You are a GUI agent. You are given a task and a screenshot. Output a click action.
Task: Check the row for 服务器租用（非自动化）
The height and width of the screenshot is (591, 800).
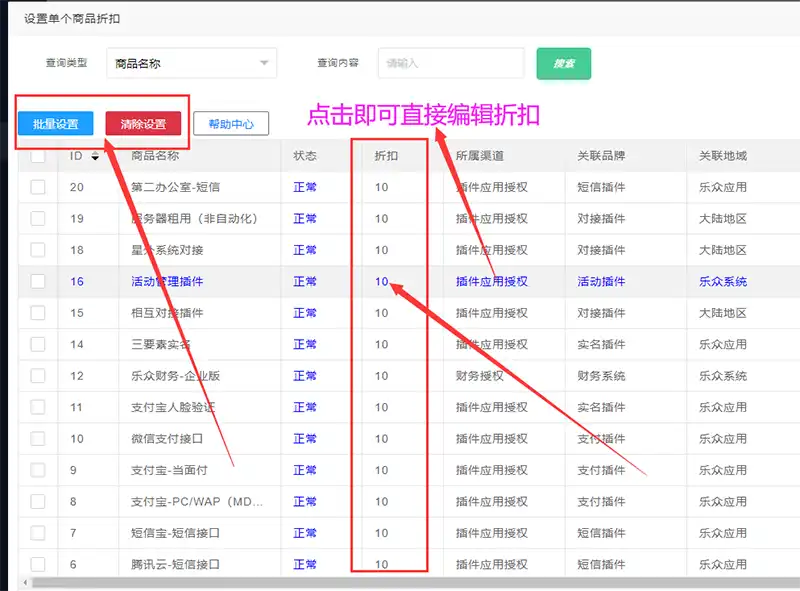pyautogui.click(x=38, y=218)
